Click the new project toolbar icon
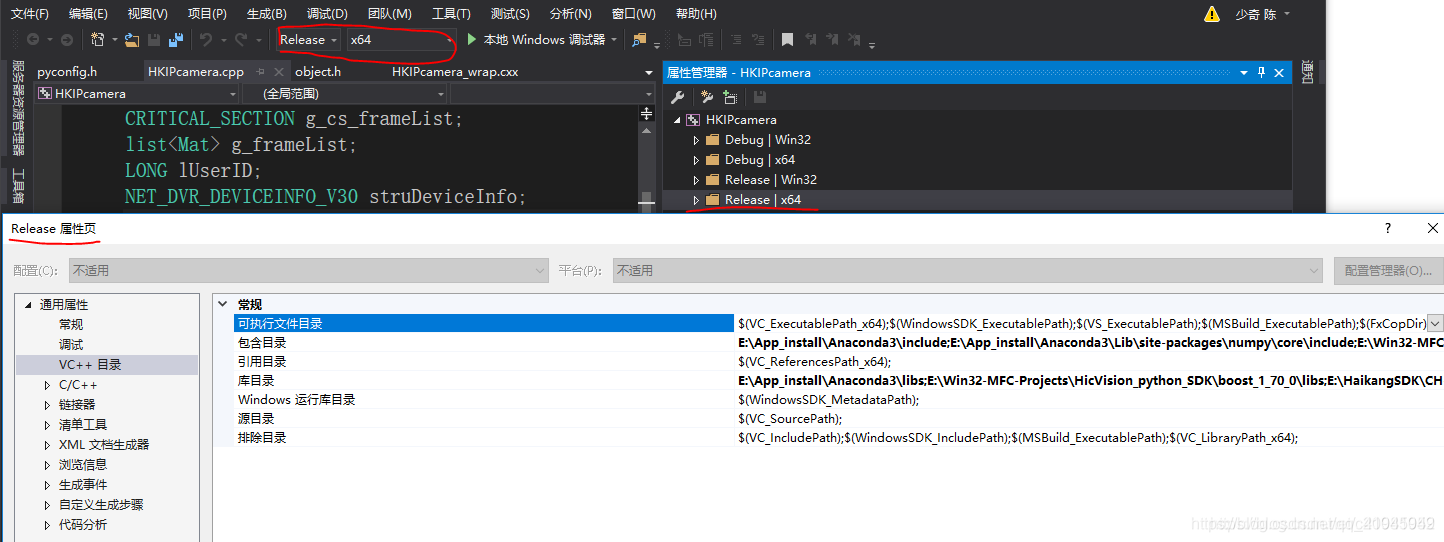The width and height of the screenshot is (1444, 542). click(97, 40)
